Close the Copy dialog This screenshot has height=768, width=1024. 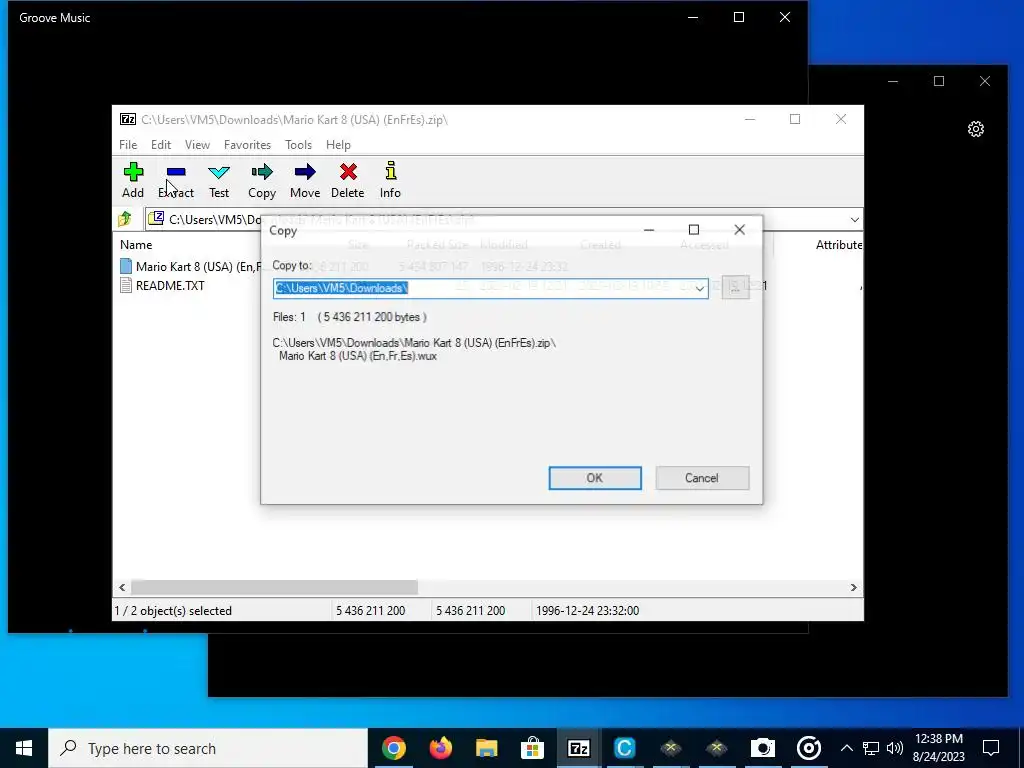click(x=739, y=229)
